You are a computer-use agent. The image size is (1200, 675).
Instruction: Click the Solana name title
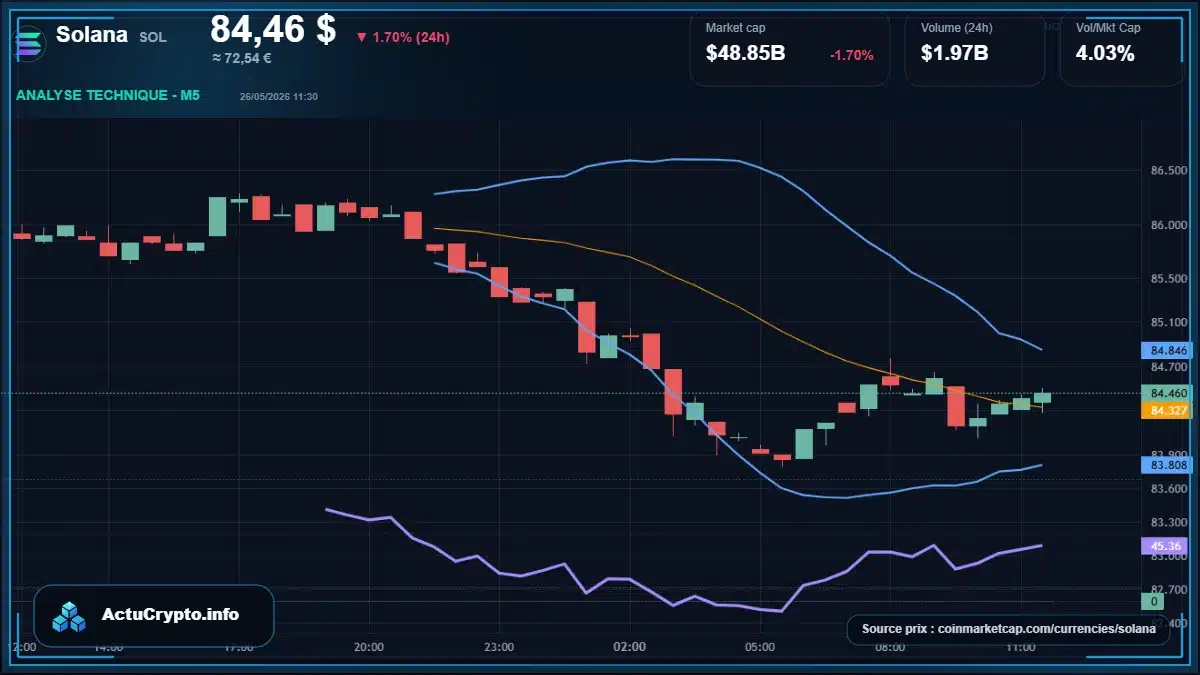pos(92,35)
